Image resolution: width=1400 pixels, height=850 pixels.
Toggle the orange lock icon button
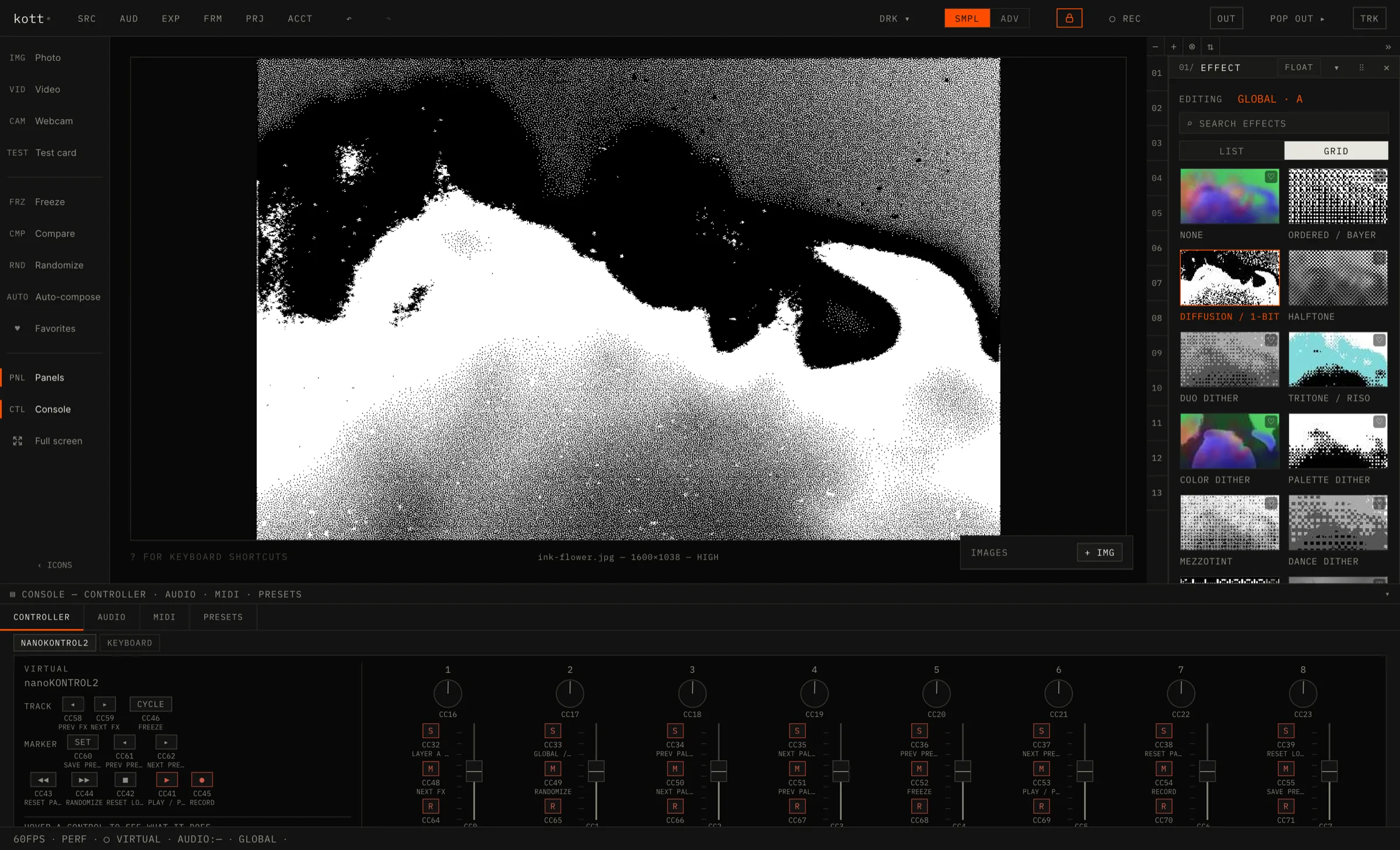coord(1069,18)
